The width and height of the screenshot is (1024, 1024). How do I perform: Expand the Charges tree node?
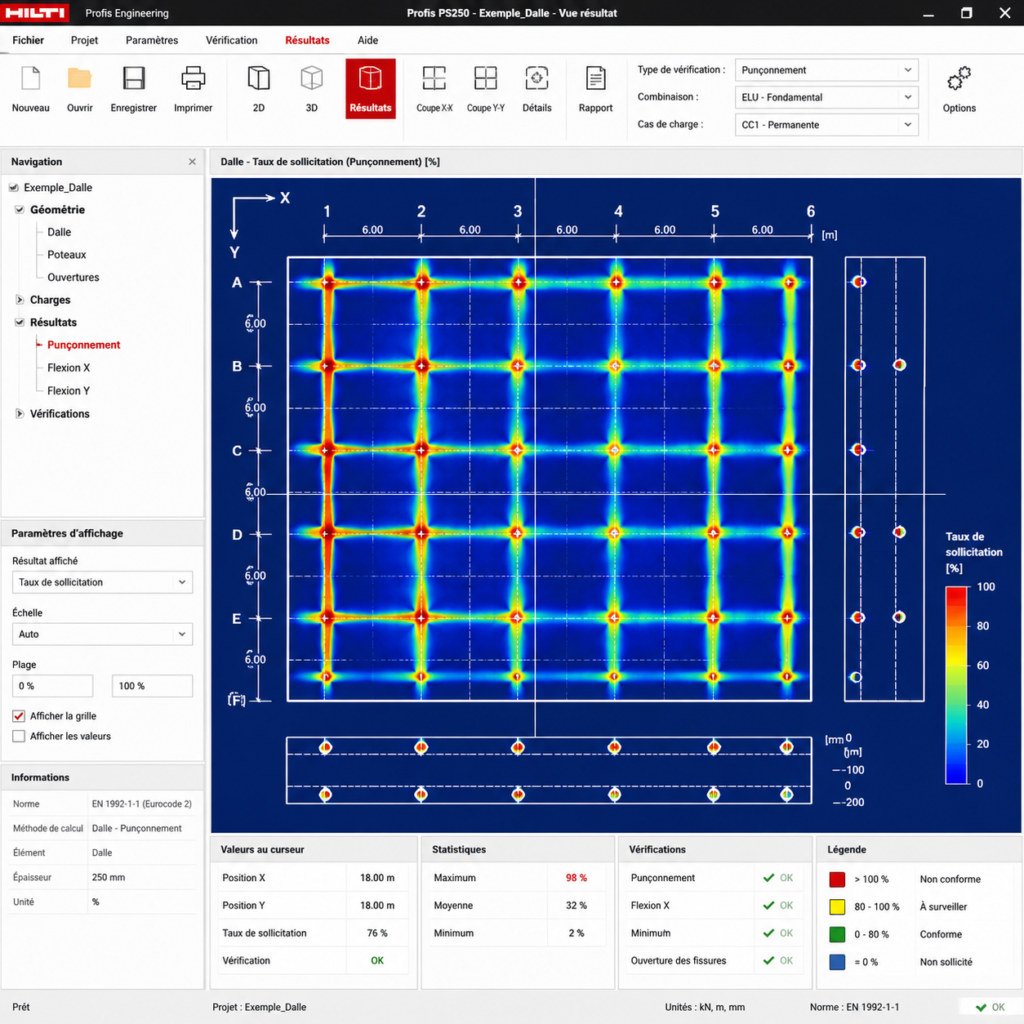20,300
